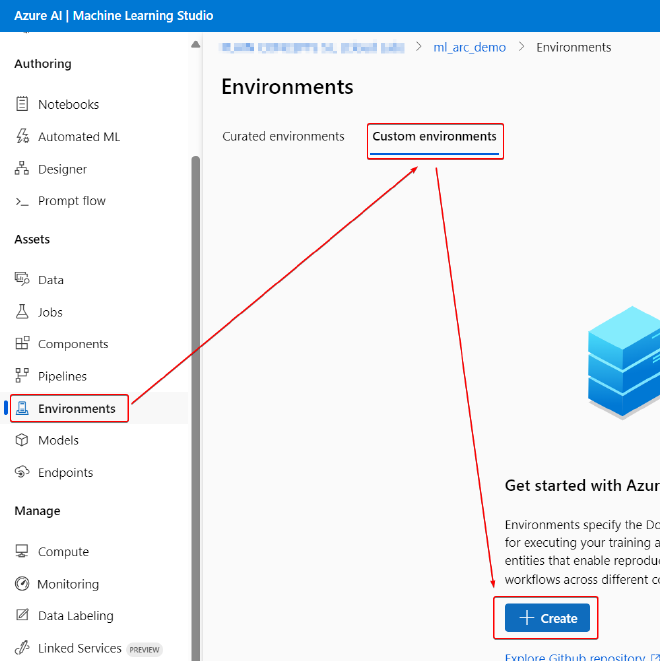
Task: Click the Automated ML lightning icon
Action: pos(22,136)
